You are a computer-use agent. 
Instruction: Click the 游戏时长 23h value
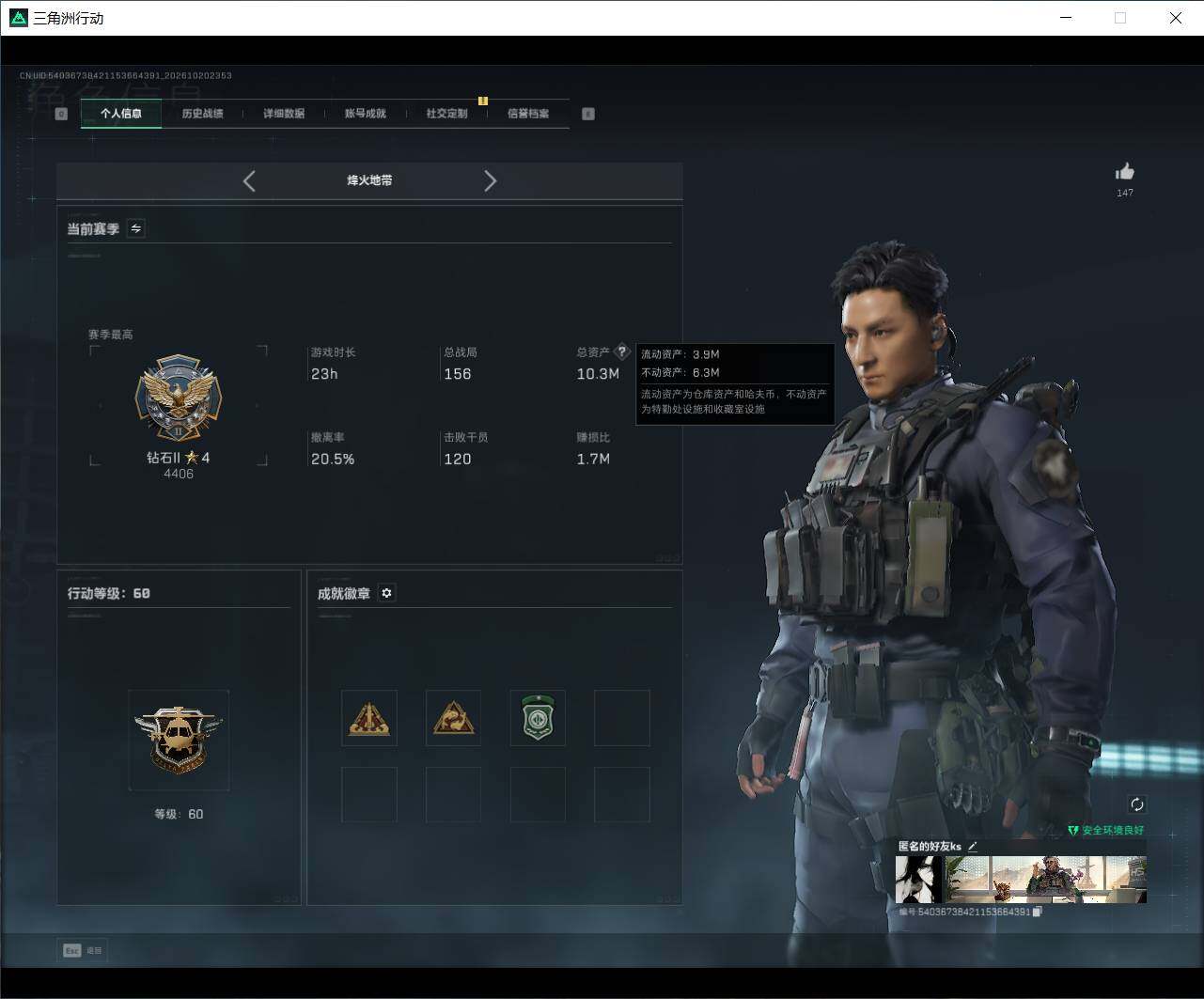click(324, 374)
